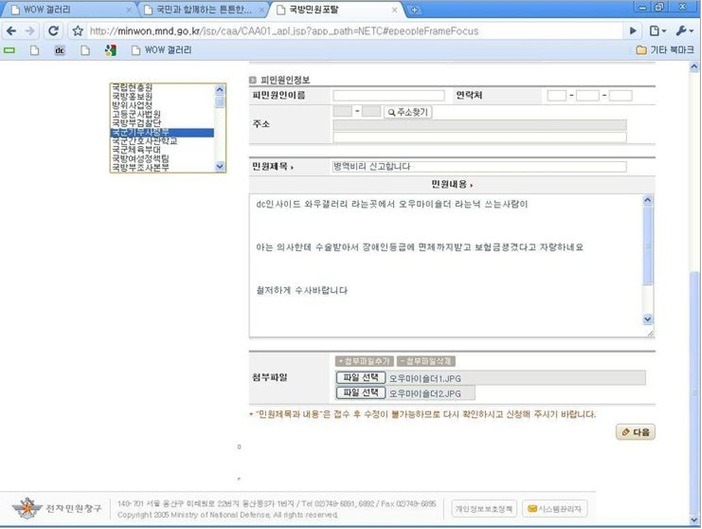This screenshot has height=529, width=702.
Task: Select 국군간호사관학교 in the list
Action: click(x=144, y=141)
